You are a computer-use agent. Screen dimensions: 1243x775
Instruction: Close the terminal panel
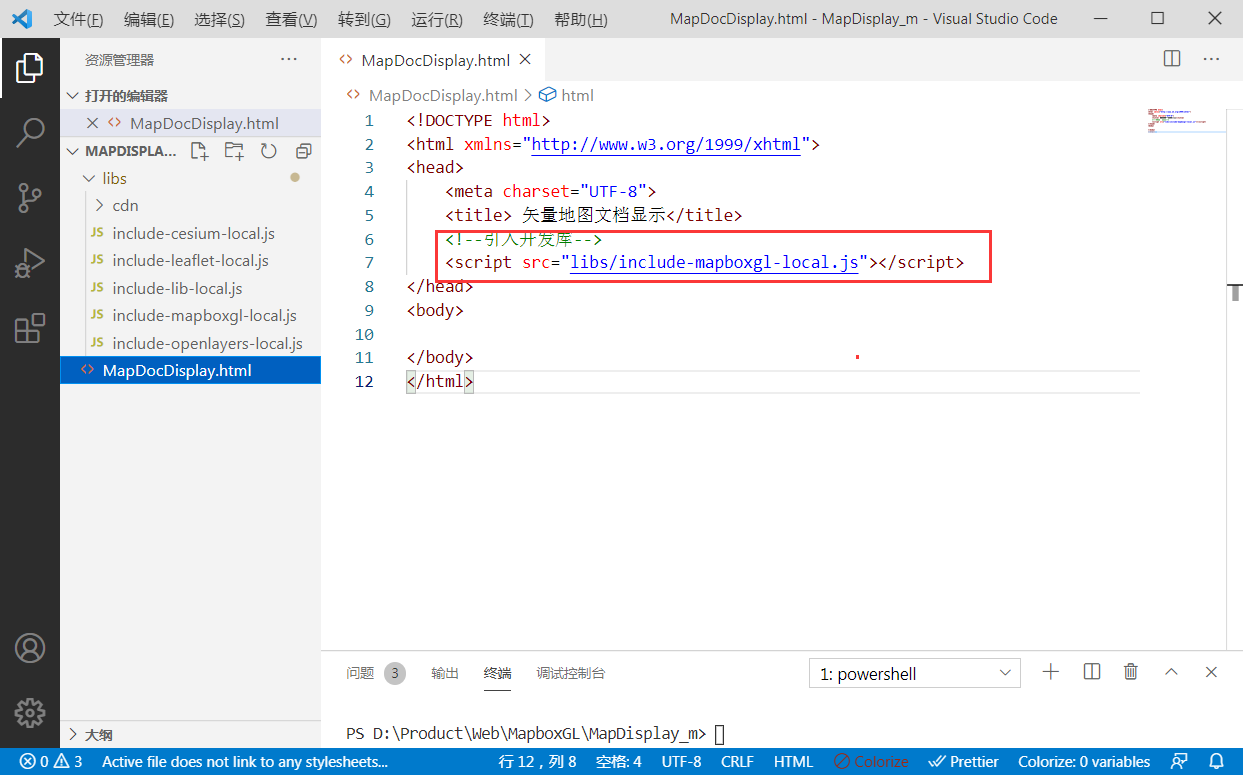tap(1211, 672)
